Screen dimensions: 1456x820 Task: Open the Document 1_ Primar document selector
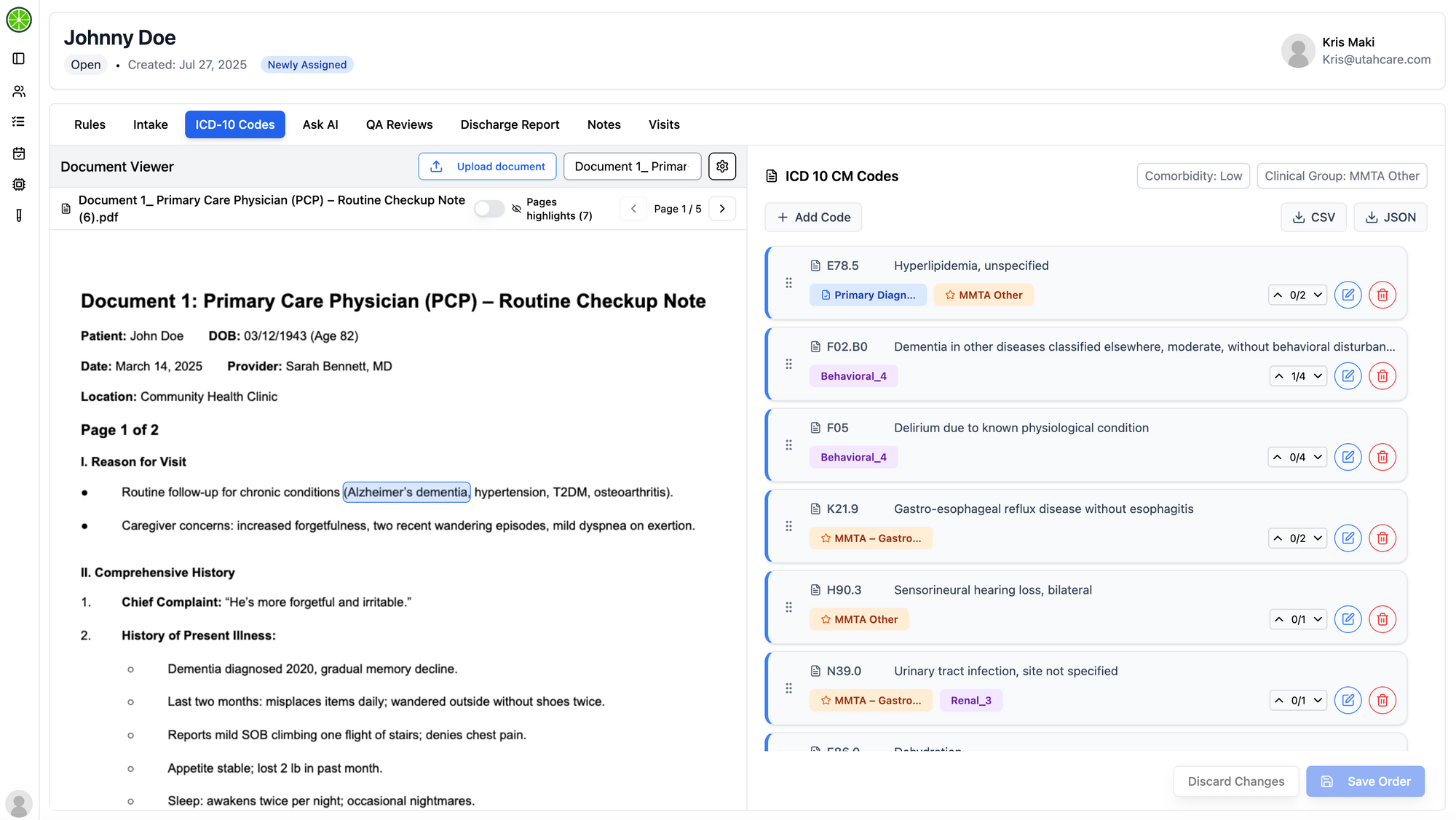coord(631,166)
